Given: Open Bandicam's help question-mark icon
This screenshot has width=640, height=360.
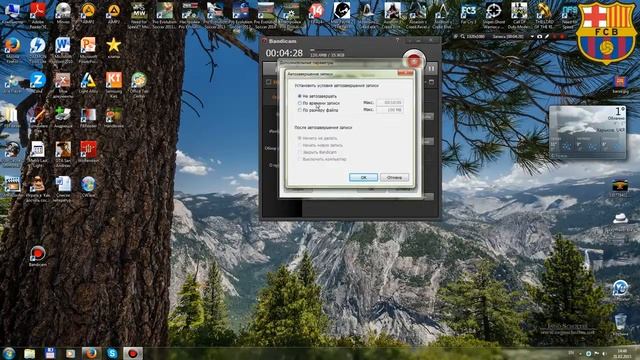Looking at the screenshot, I should pyautogui.click(x=397, y=40).
